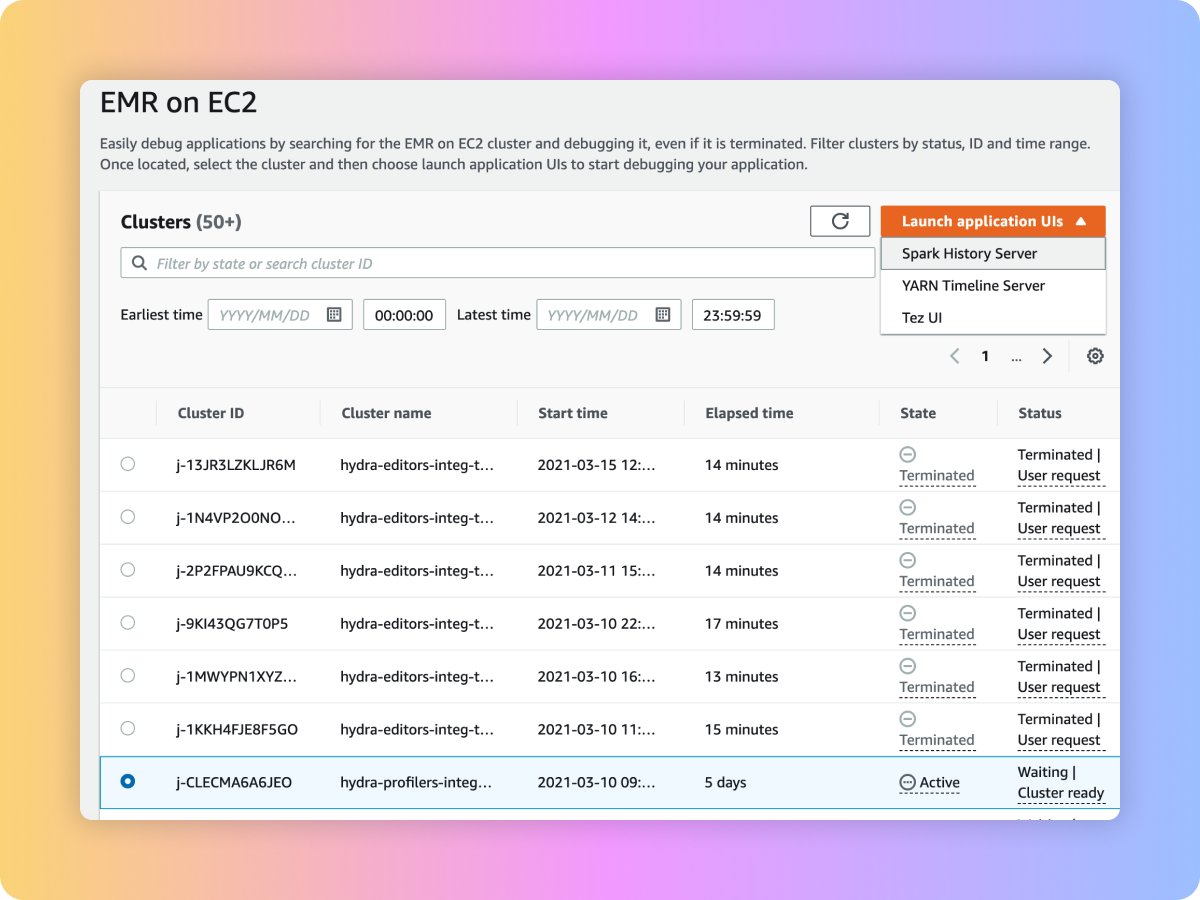This screenshot has width=1200, height=900.
Task: Open the Latest time calendar picker icon
Action: (662, 314)
